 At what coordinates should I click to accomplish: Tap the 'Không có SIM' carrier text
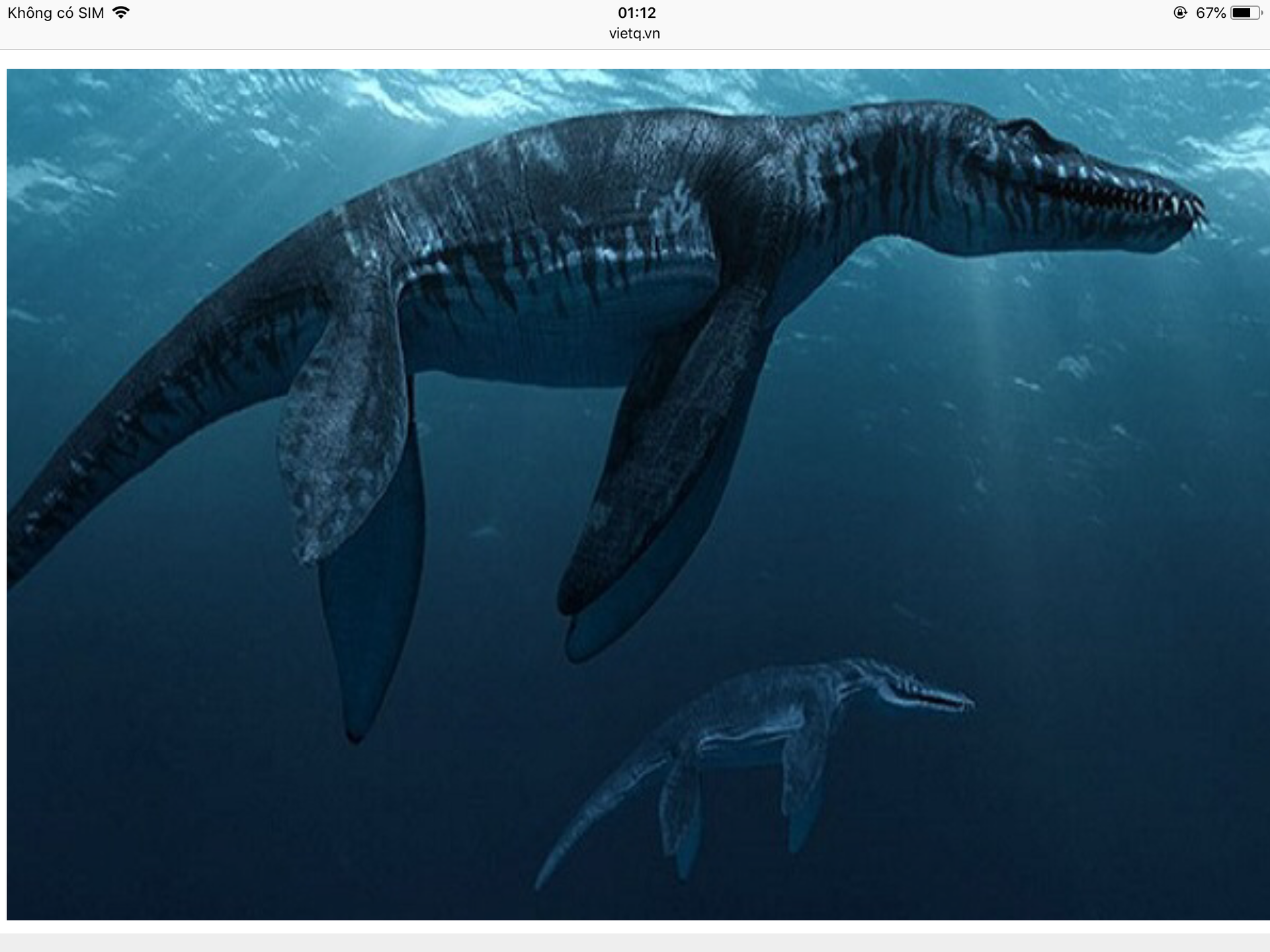click(56, 13)
